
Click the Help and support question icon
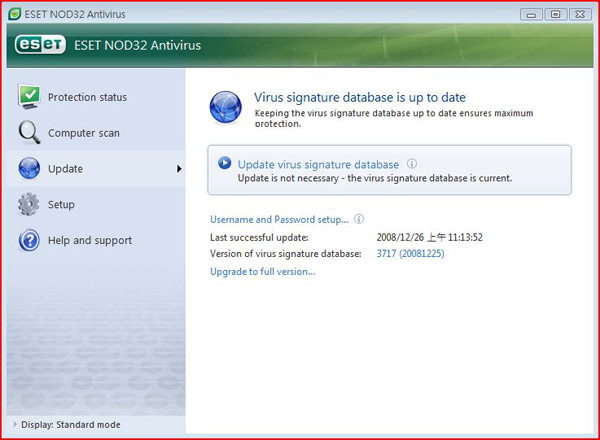pos(29,240)
